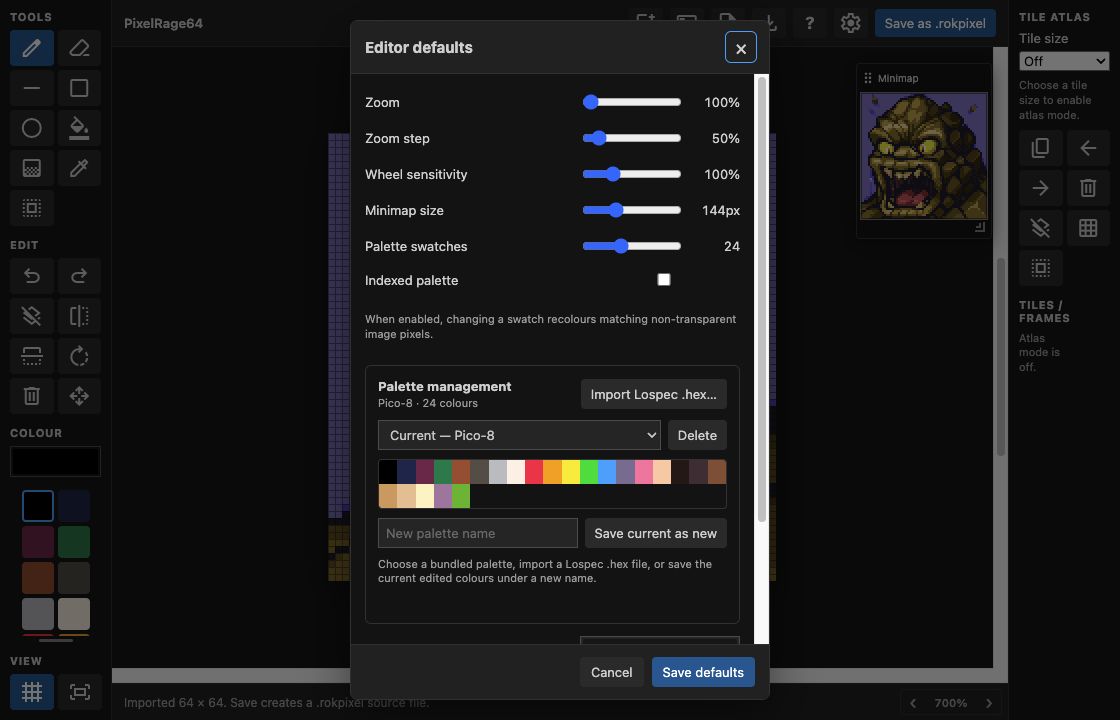Click the right arrow in Tile Atlas
The width and height of the screenshot is (1120, 720).
point(1040,188)
